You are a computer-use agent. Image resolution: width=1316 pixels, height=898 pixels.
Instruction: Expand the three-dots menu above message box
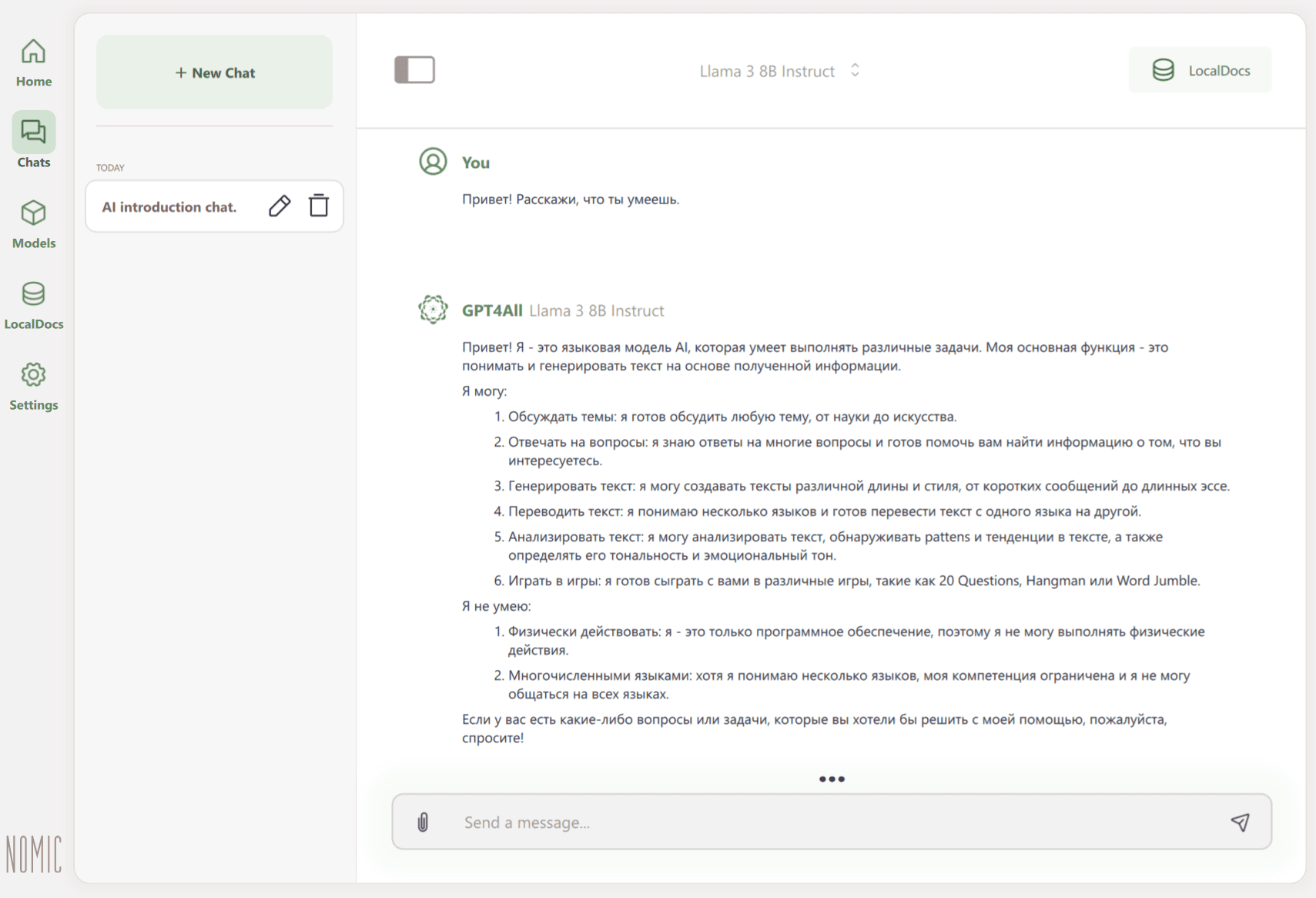(832, 779)
